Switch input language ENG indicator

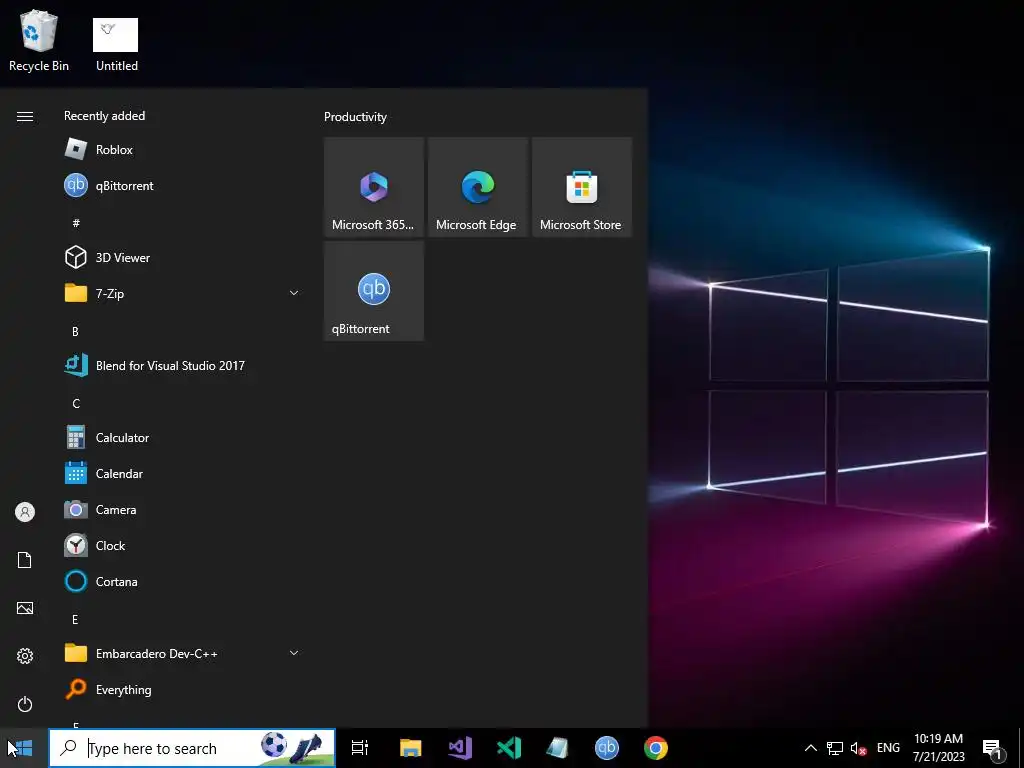(888, 748)
